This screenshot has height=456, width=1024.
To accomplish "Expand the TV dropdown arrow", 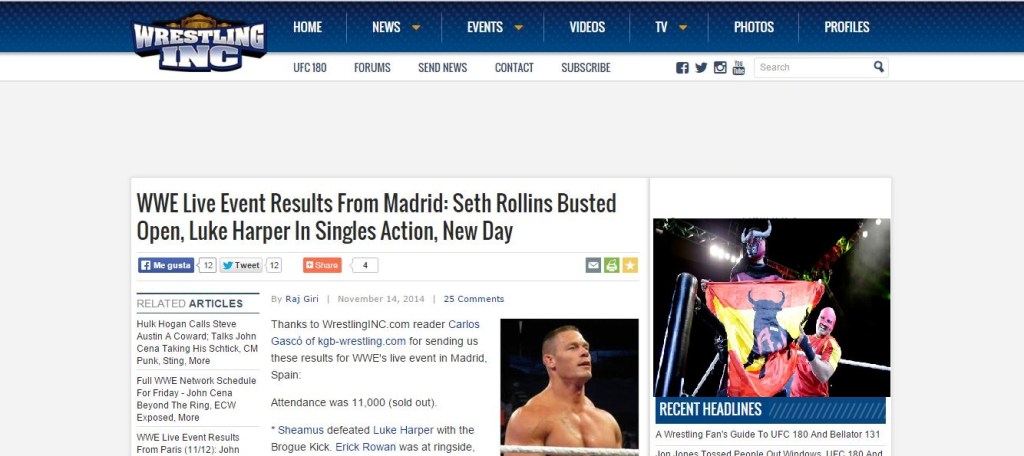I will (683, 27).
